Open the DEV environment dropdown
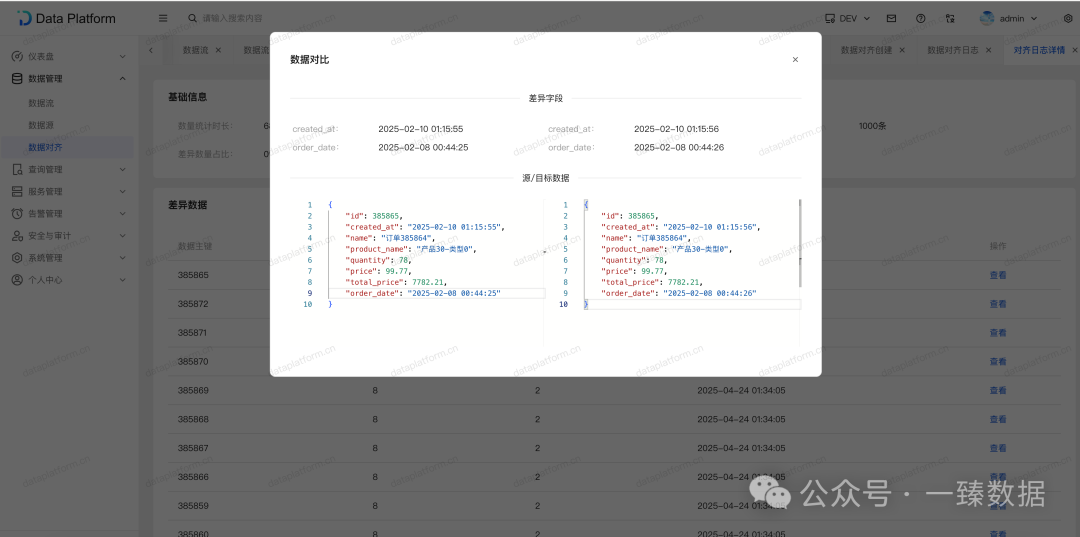 pyautogui.click(x=847, y=19)
